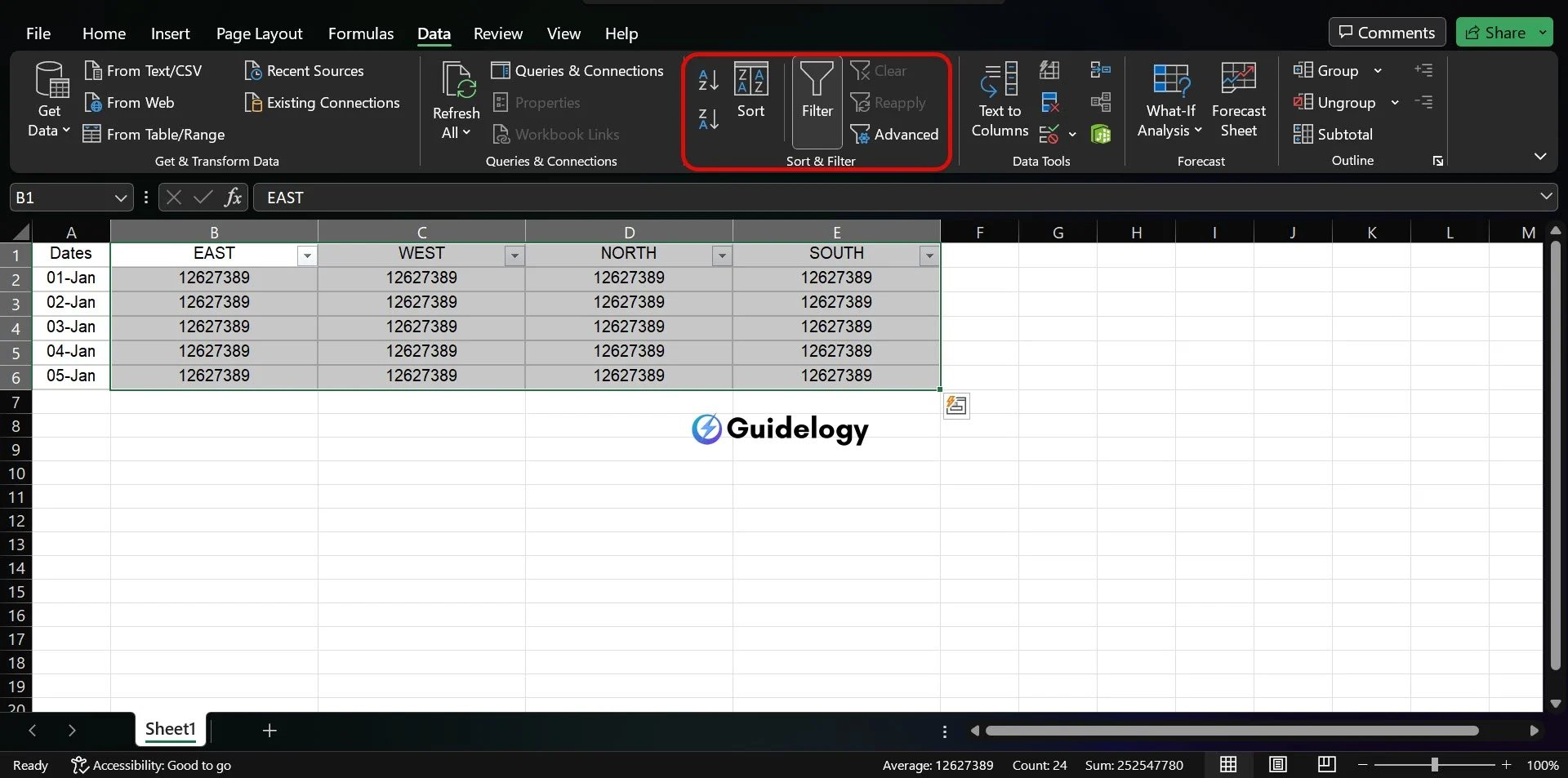This screenshot has width=1568, height=778.
Task: Click the horizontal scrollbar
Action: click(1232, 731)
